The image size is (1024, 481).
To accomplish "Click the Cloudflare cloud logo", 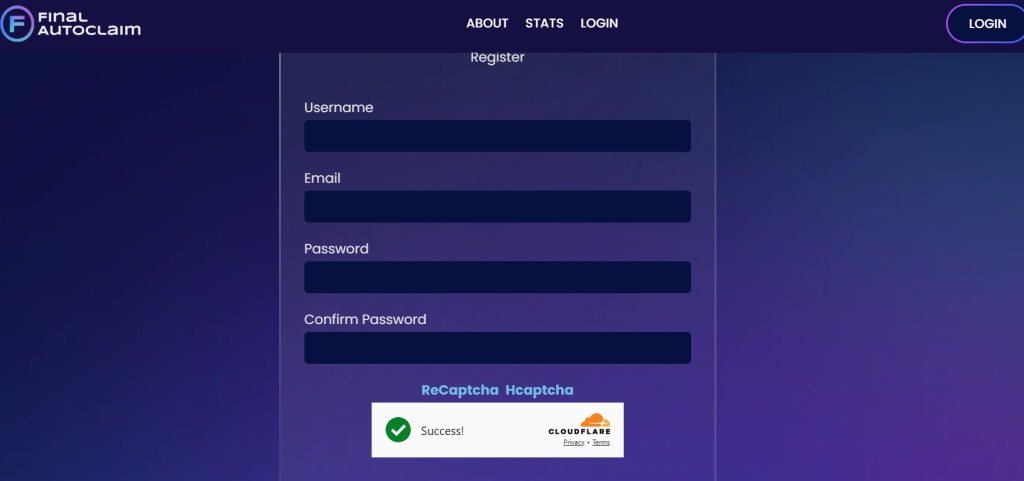I will click(x=594, y=420).
